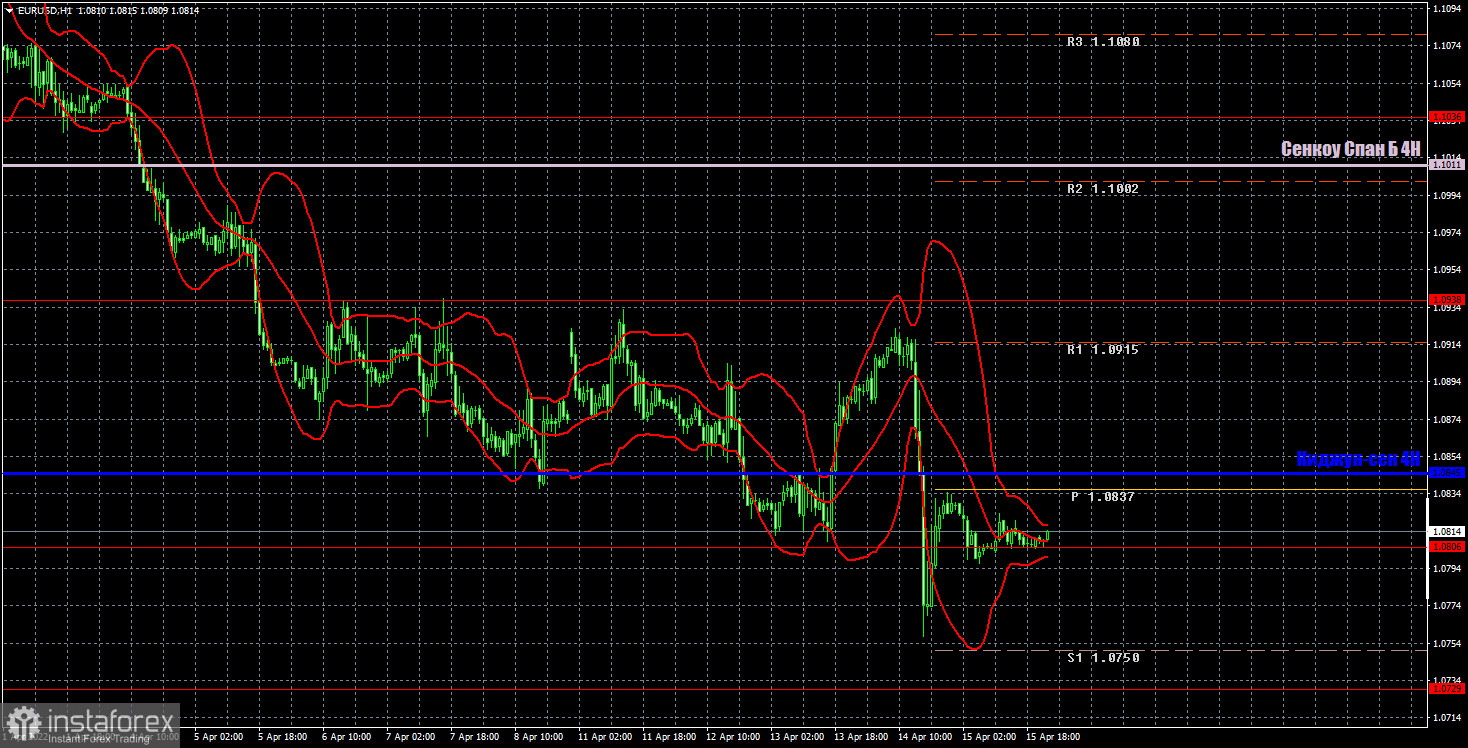The height and width of the screenshot is (748, 1468).
Task: Click the red price tag 1.0938
Action: click(x=1447, y=299)
